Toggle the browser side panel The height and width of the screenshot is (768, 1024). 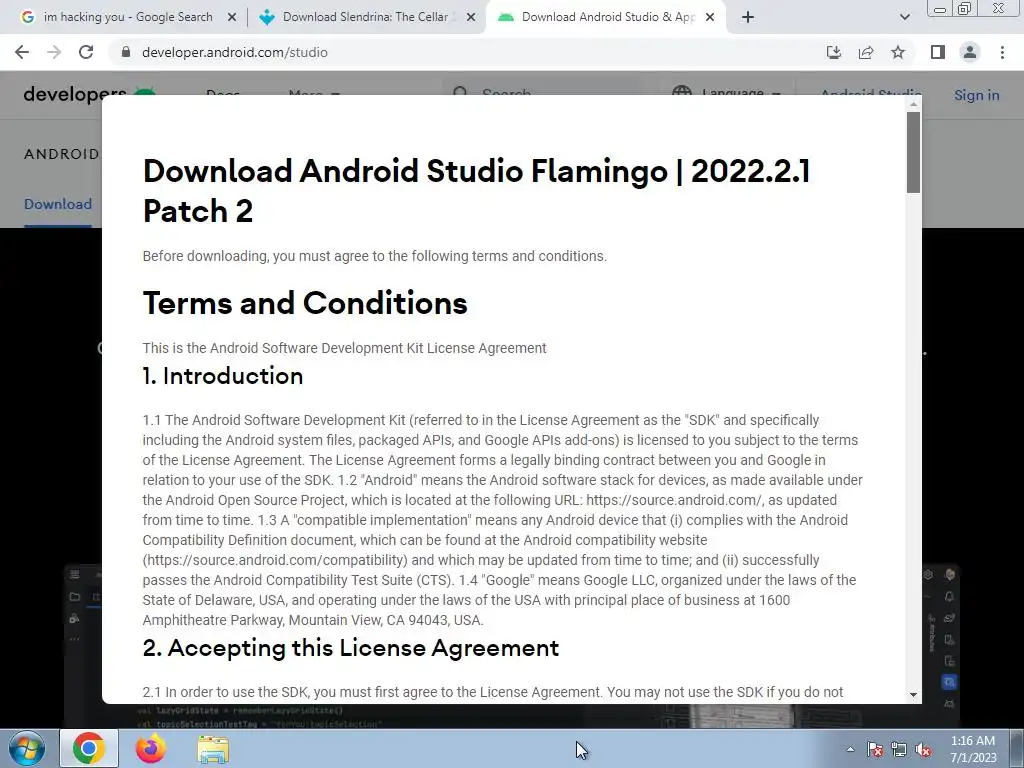pyautogui.click(x=938, y=52)
